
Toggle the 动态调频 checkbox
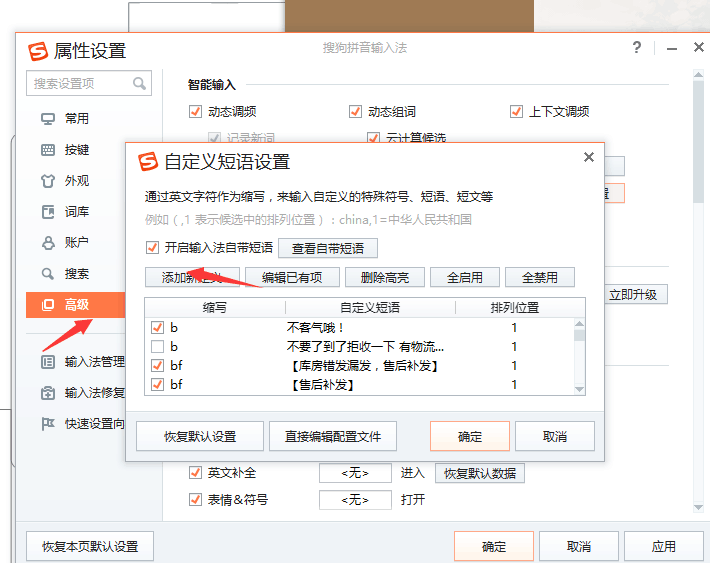pyautogui.click(x=195, y=111)
